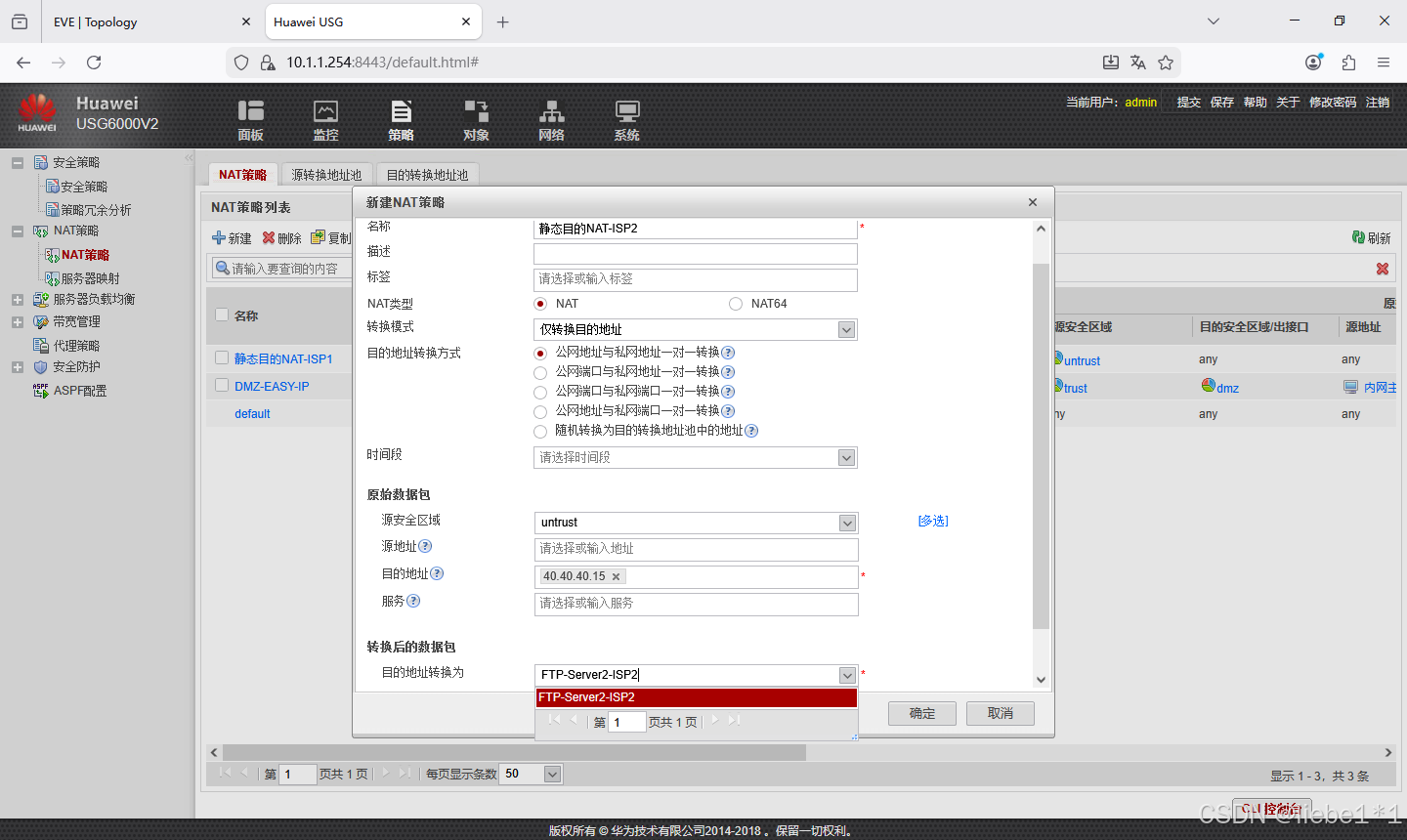Expand the 带宽管理 tree node
This screenshot has height=840, width=1407.
click(18, 322)
